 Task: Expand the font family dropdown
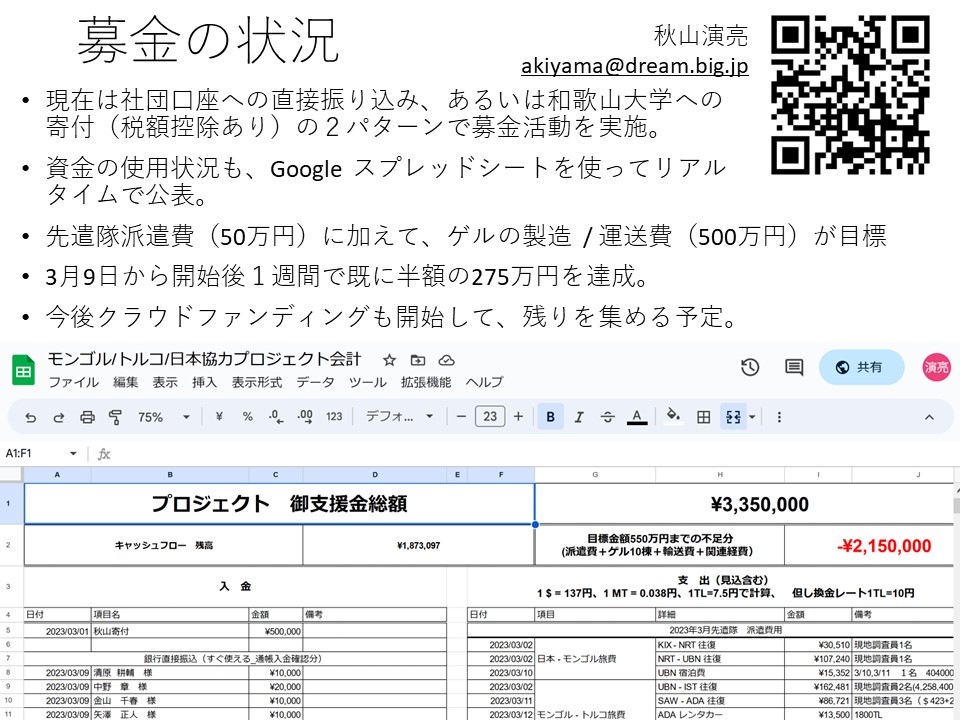(x=399, y=417)
